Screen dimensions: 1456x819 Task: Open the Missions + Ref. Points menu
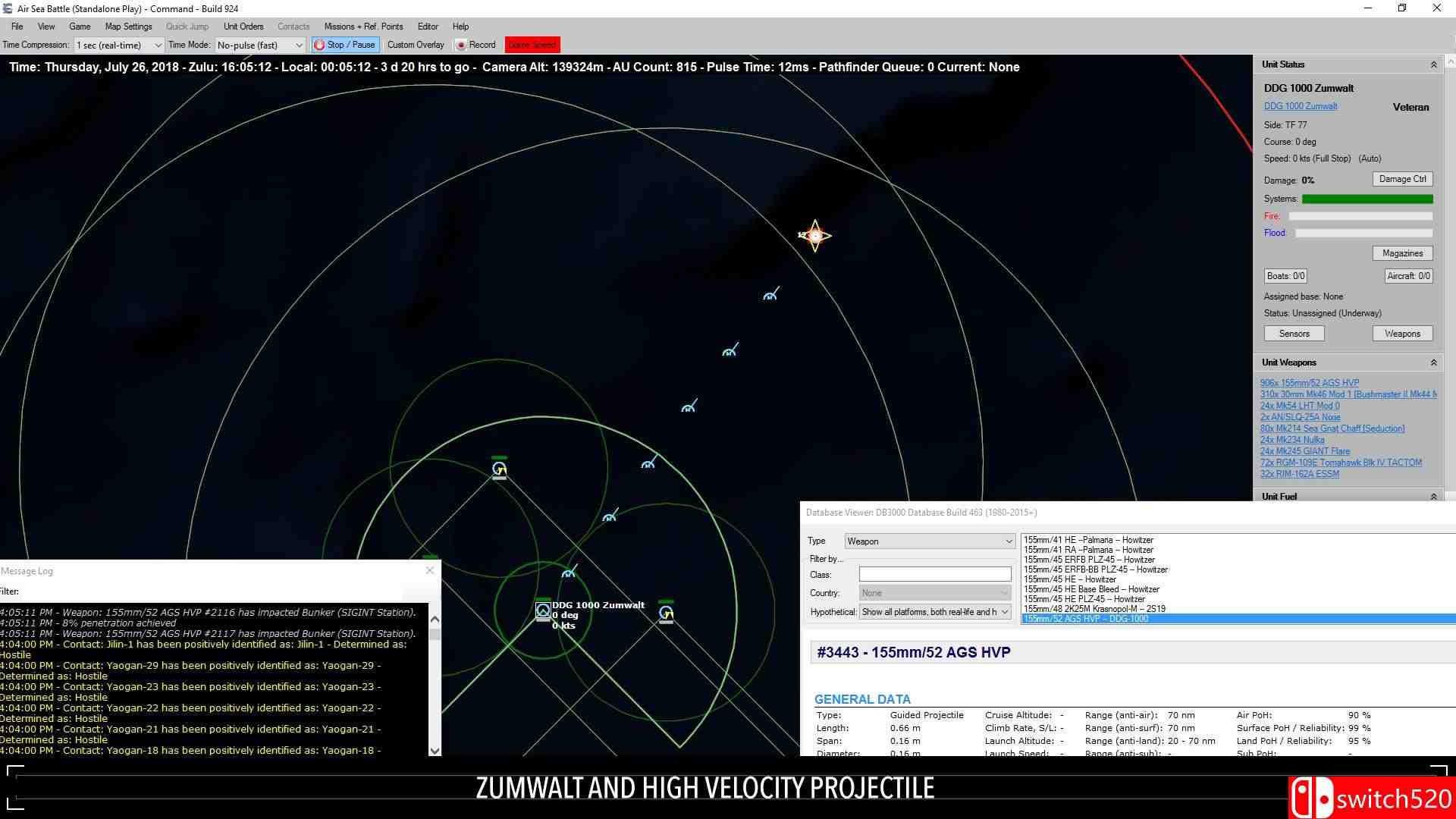coord(363,27)
